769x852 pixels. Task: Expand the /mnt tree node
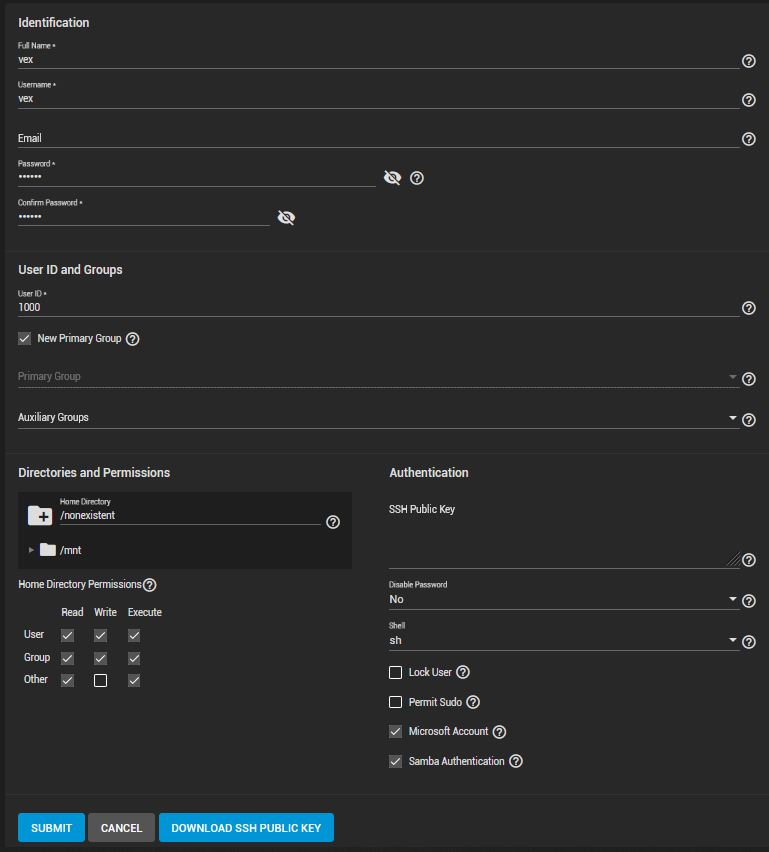tap(31, 550)
